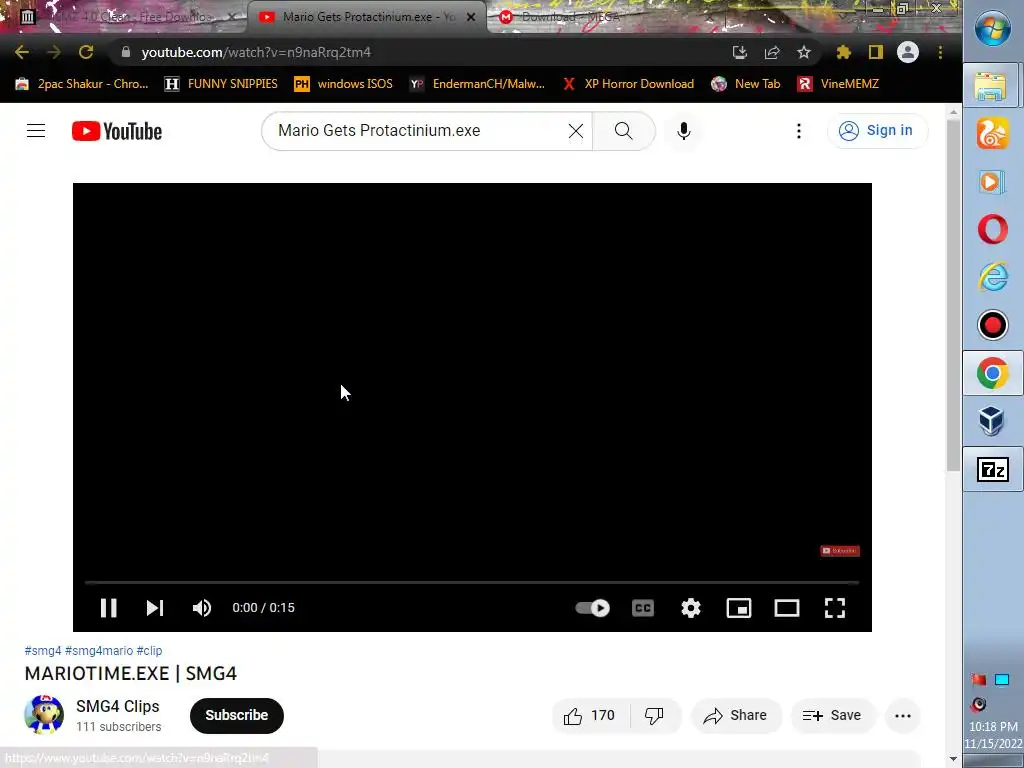Share the video

735,716
